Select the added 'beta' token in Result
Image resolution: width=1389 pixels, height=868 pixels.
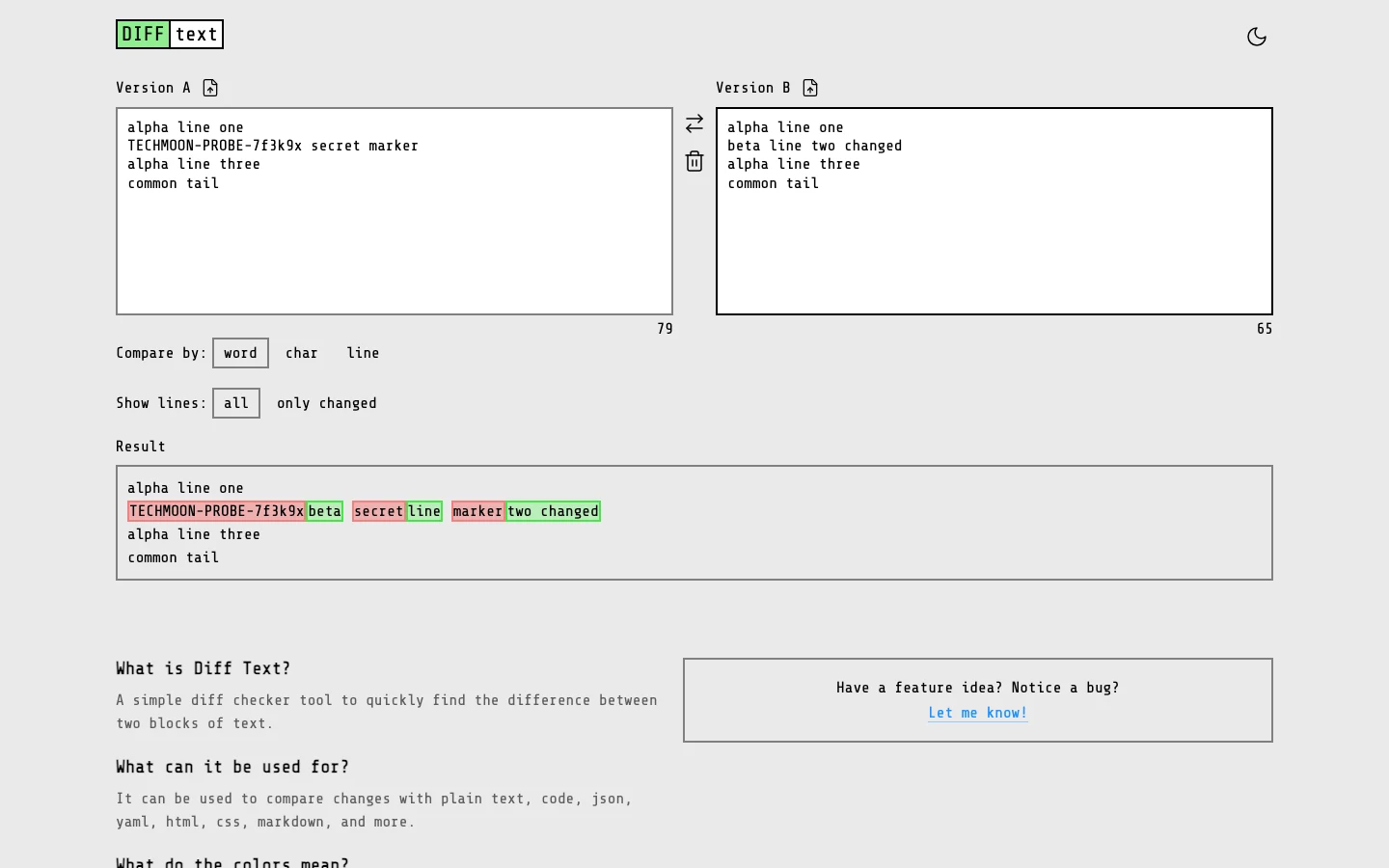pos(325,511)
